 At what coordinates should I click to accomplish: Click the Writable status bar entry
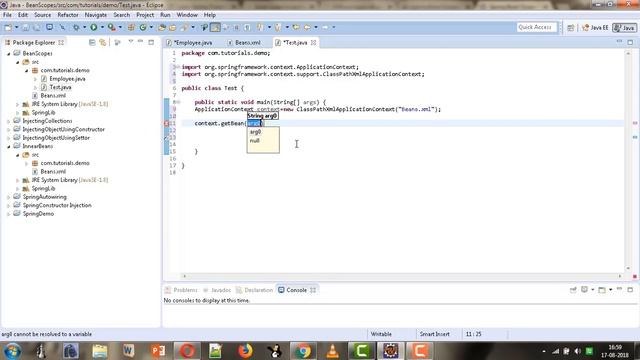coord(381,334)
